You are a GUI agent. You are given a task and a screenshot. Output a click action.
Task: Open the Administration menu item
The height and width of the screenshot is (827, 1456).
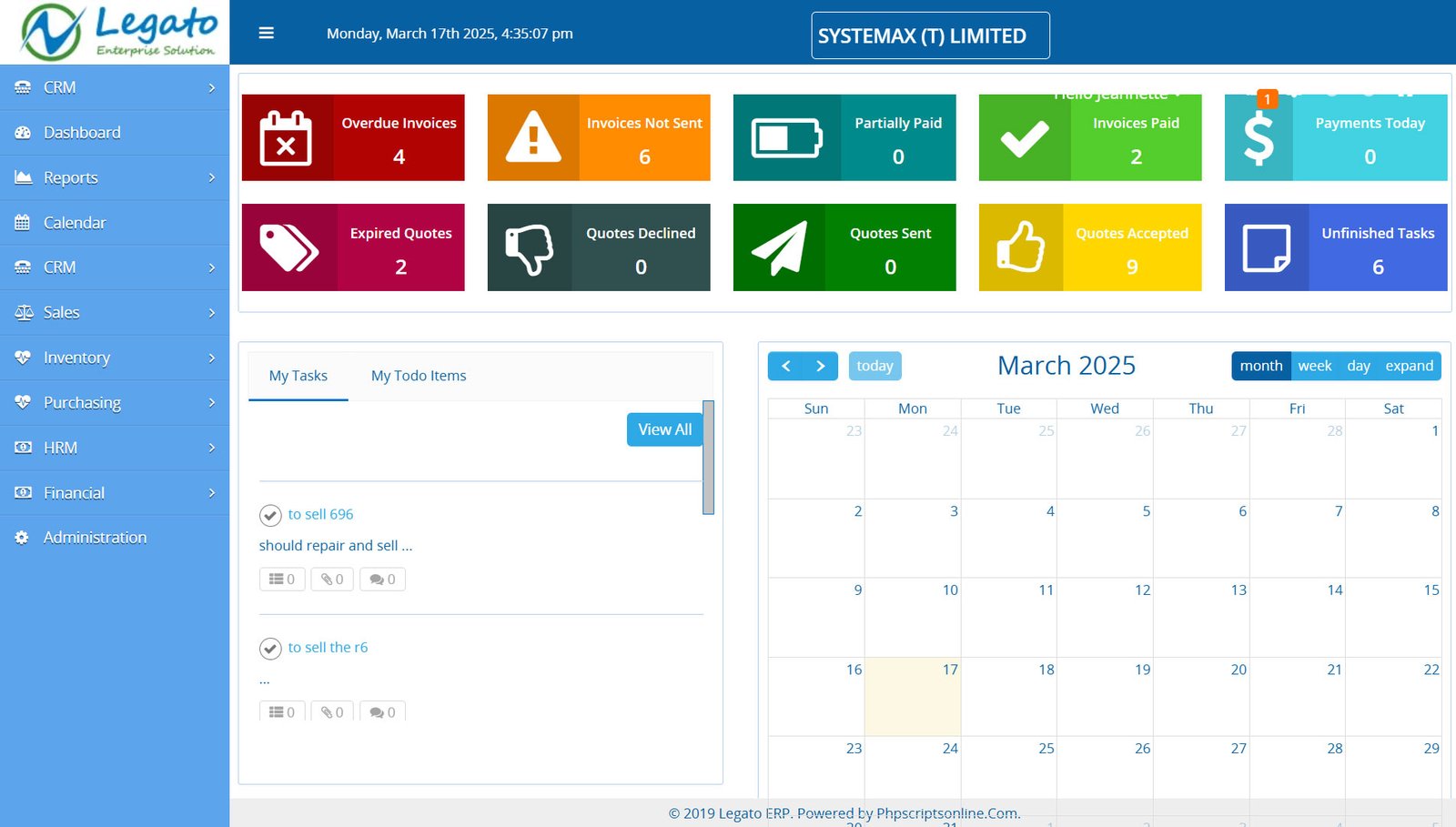pyautogui.click(x=115, y=538)
